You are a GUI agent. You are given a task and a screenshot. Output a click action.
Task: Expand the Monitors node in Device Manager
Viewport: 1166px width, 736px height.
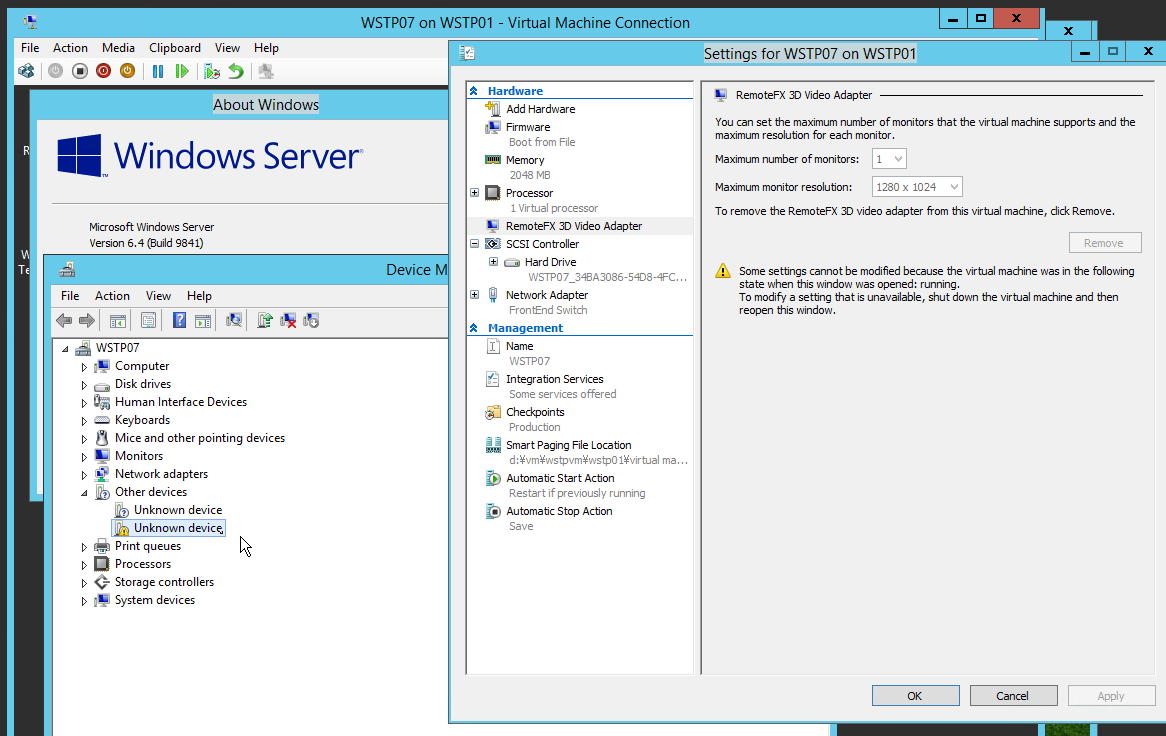coord(85,455)
